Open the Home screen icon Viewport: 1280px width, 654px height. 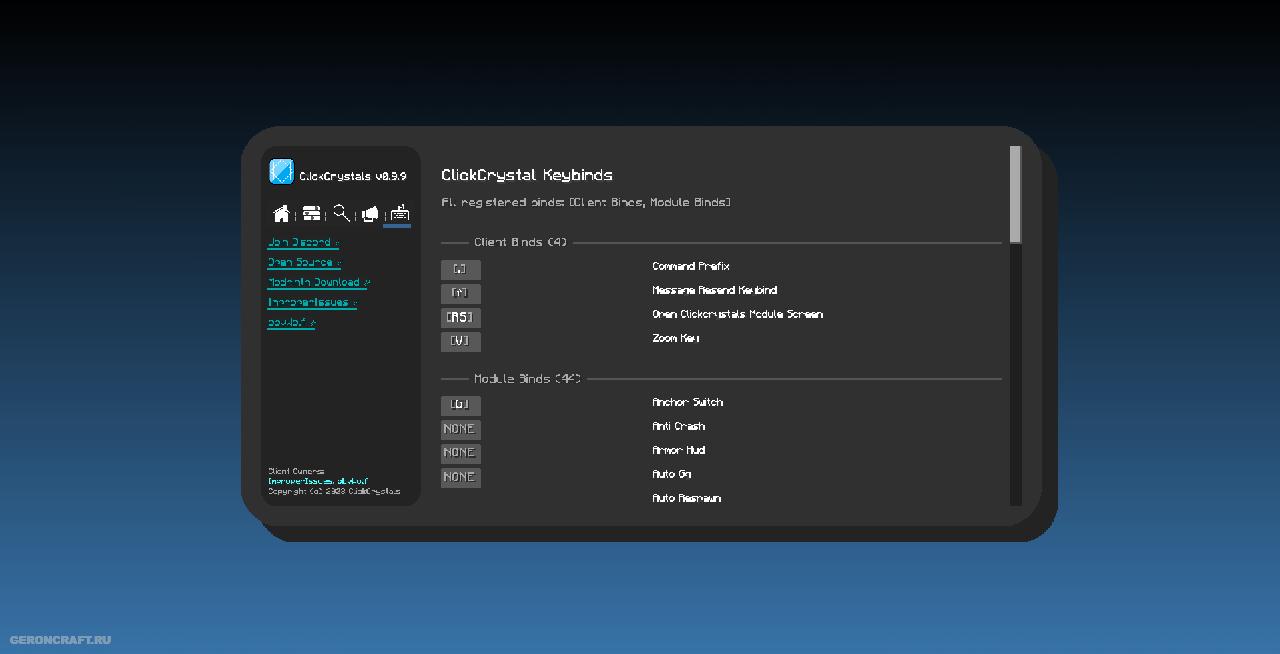point(282,214)
